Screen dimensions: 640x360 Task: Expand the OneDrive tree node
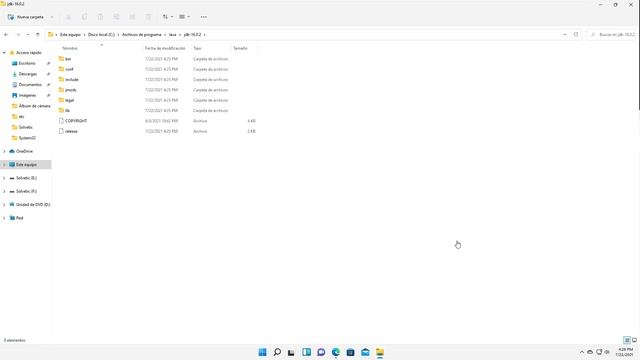pos(4,151)
